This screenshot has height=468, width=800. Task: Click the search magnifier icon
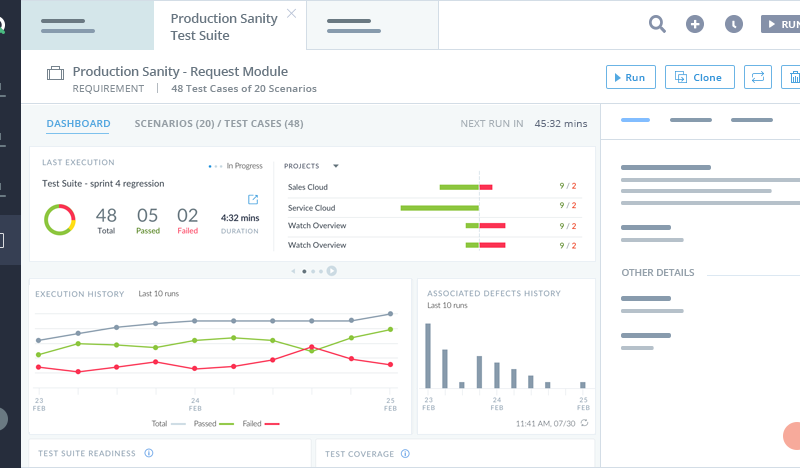click(657, 25)
